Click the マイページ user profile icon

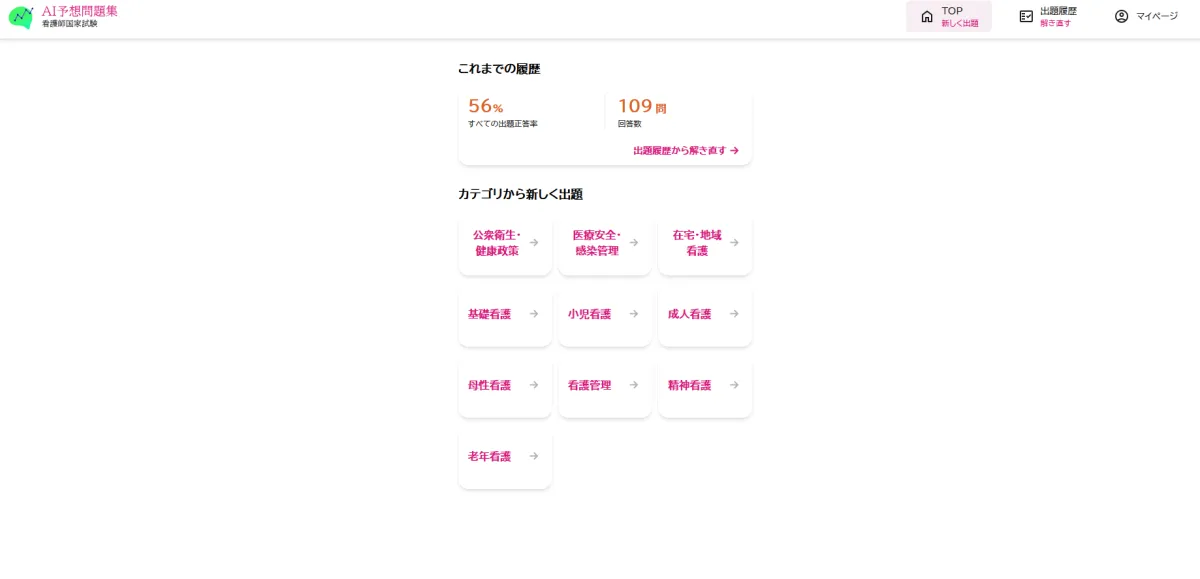tap(1121, 16)
